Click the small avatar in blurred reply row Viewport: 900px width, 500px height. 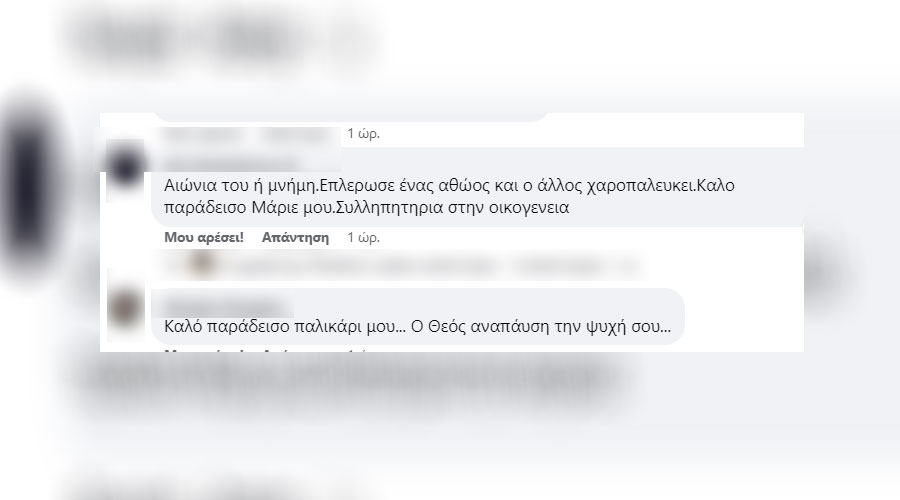(x=202, y=265)
